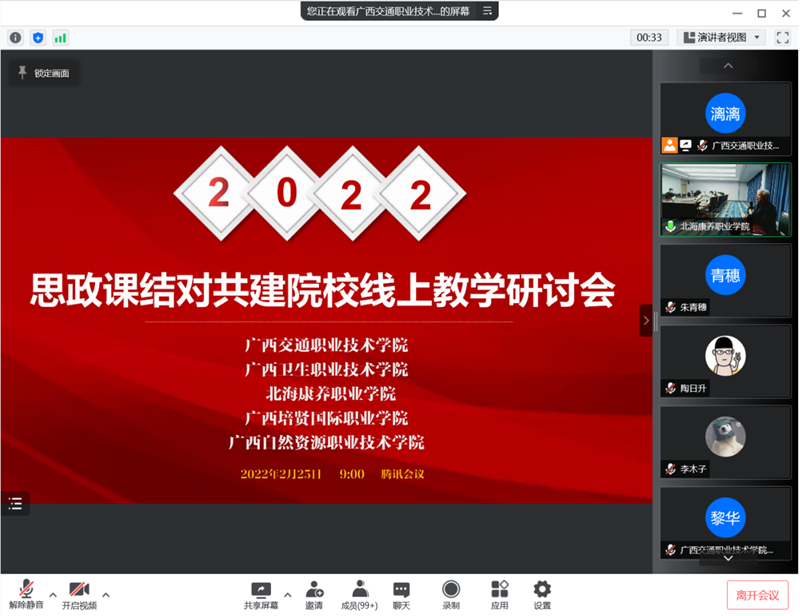800x616 pixels.
Task: Open members list 成员(99+)
Action: pos(360,595)
